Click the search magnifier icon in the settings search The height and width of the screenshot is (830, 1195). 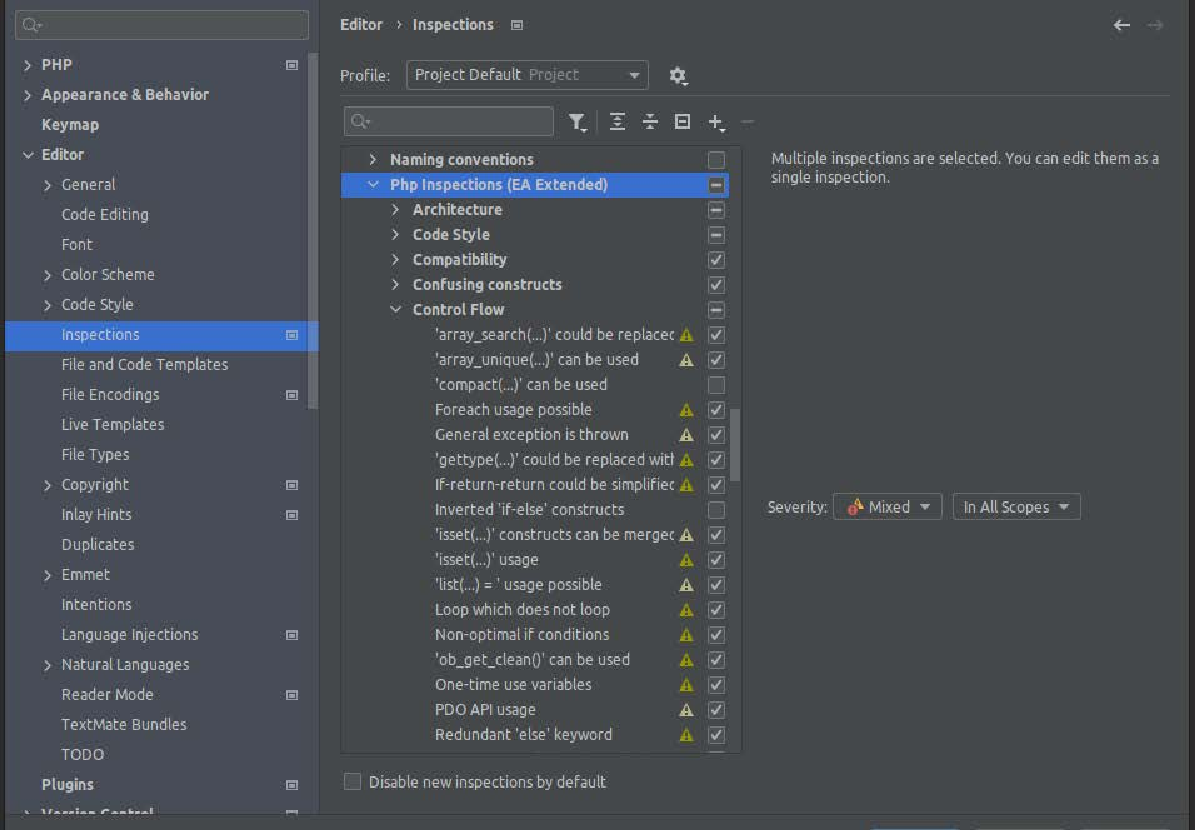tap(31, 25)
